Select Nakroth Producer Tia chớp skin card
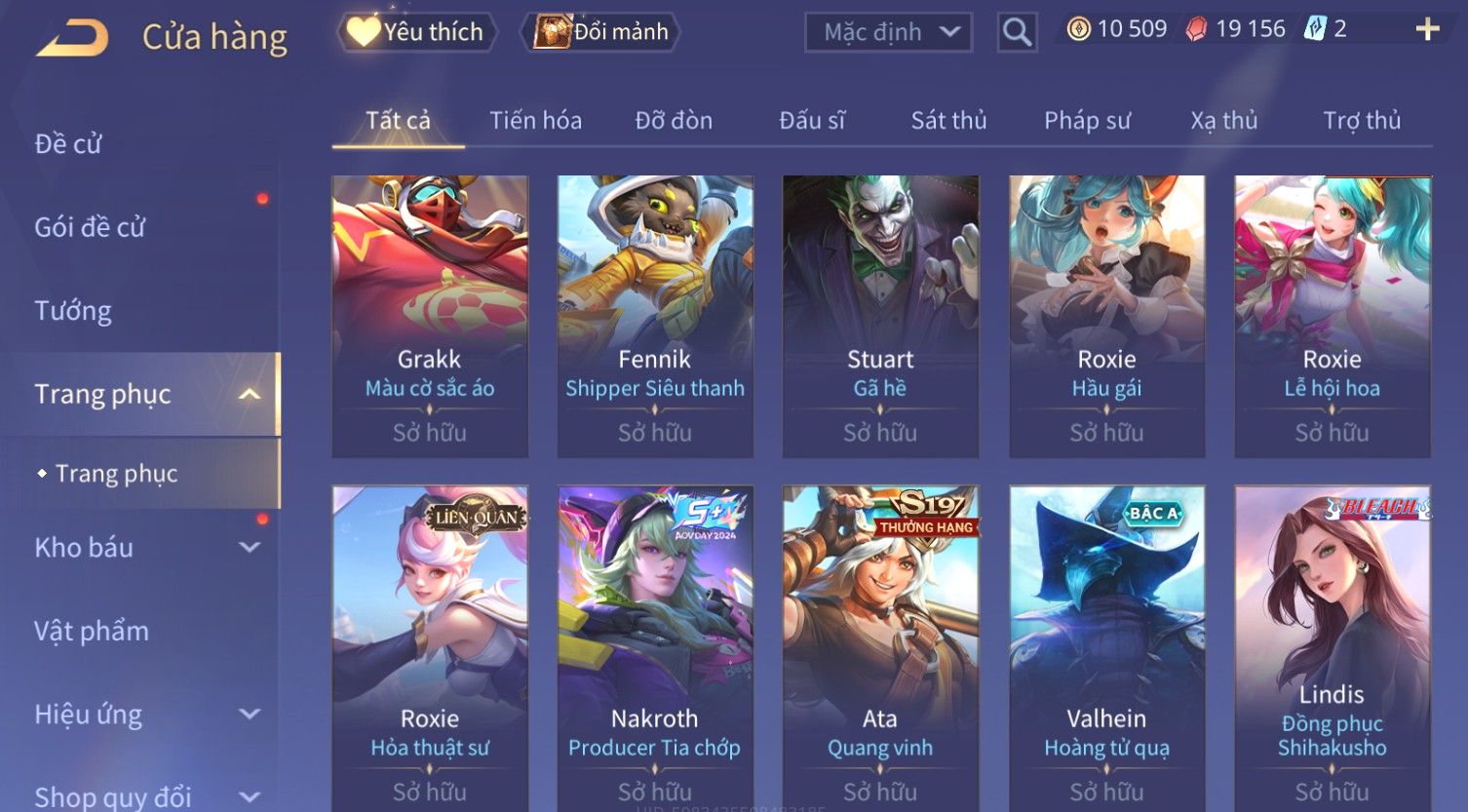Image resolution: width=1468 pixels, height=812 pixels. pyautogui.click(x=655, y=648)
